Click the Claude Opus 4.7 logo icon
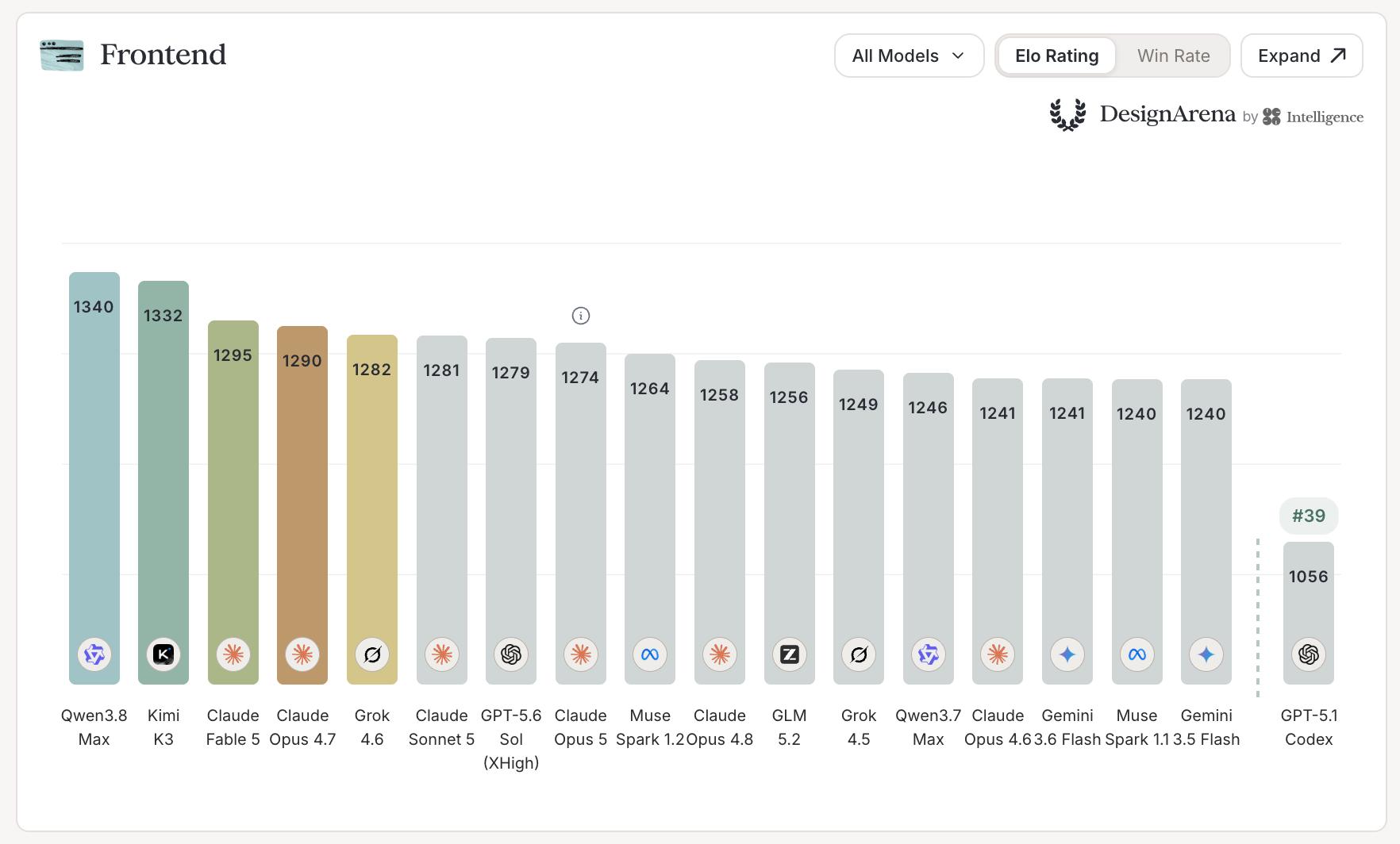 (x=302, y=654)
